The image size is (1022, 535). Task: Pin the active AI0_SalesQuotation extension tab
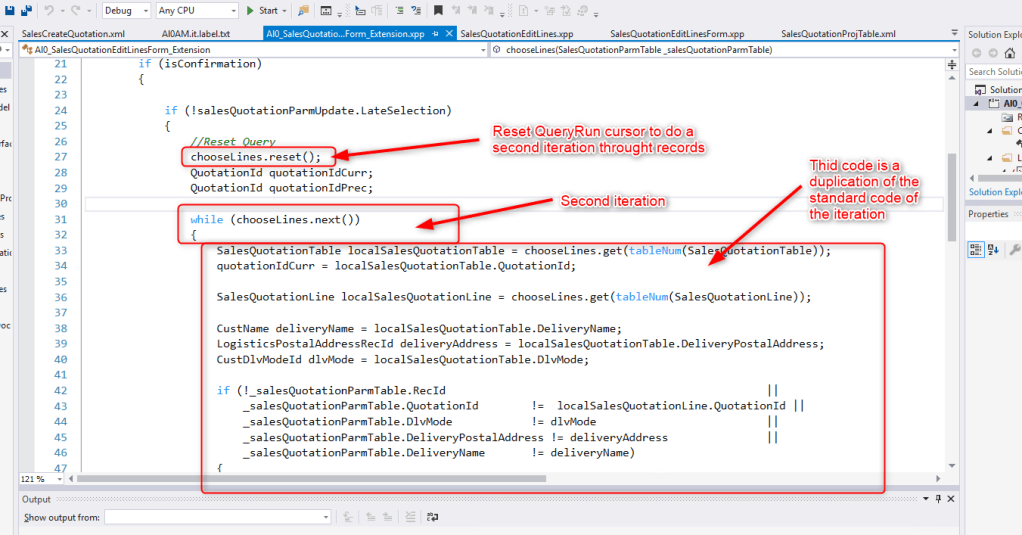point(435,33)
